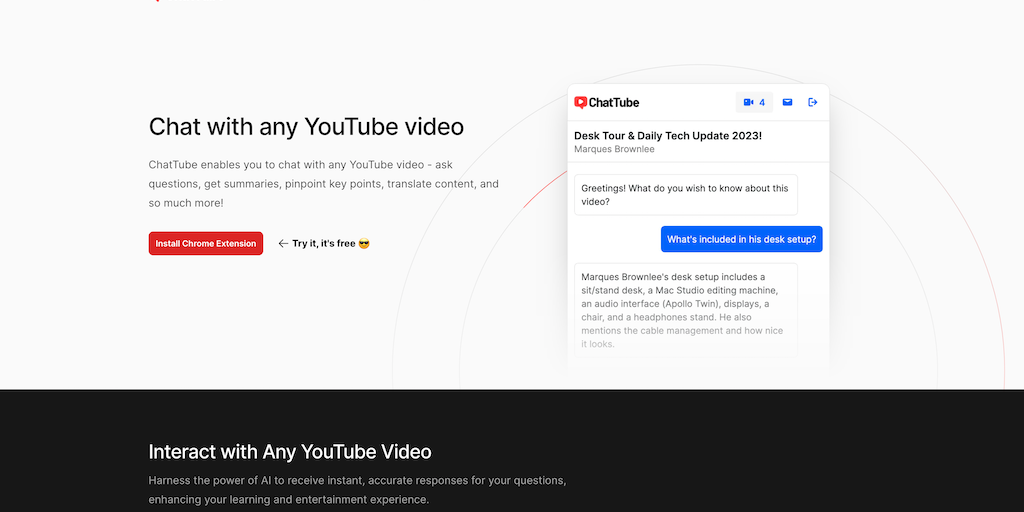The width and height of the screenshot is (1024, 512).
Task: Click the channel name Marques Brownlee
Action: (x=614, y=149)
